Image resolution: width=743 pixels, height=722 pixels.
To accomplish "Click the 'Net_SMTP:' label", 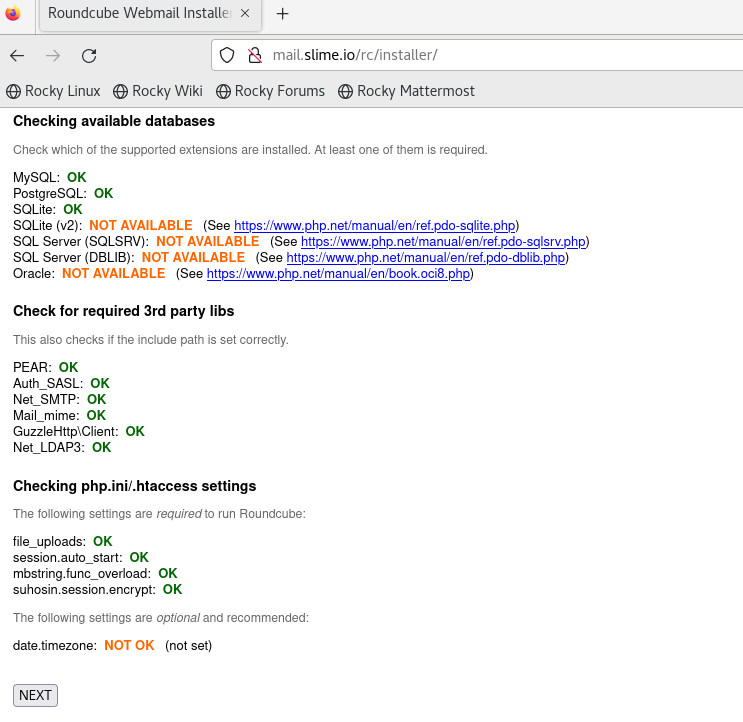I will coord(46,400).
